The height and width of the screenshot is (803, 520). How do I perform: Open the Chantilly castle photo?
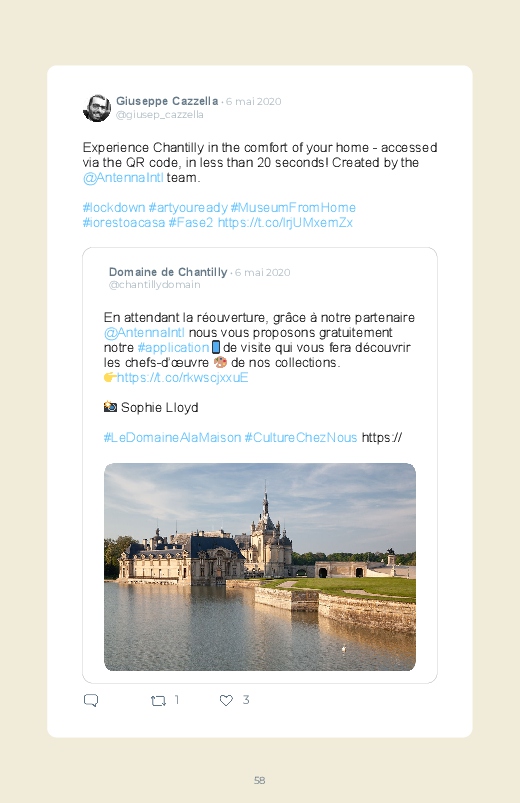260,567
